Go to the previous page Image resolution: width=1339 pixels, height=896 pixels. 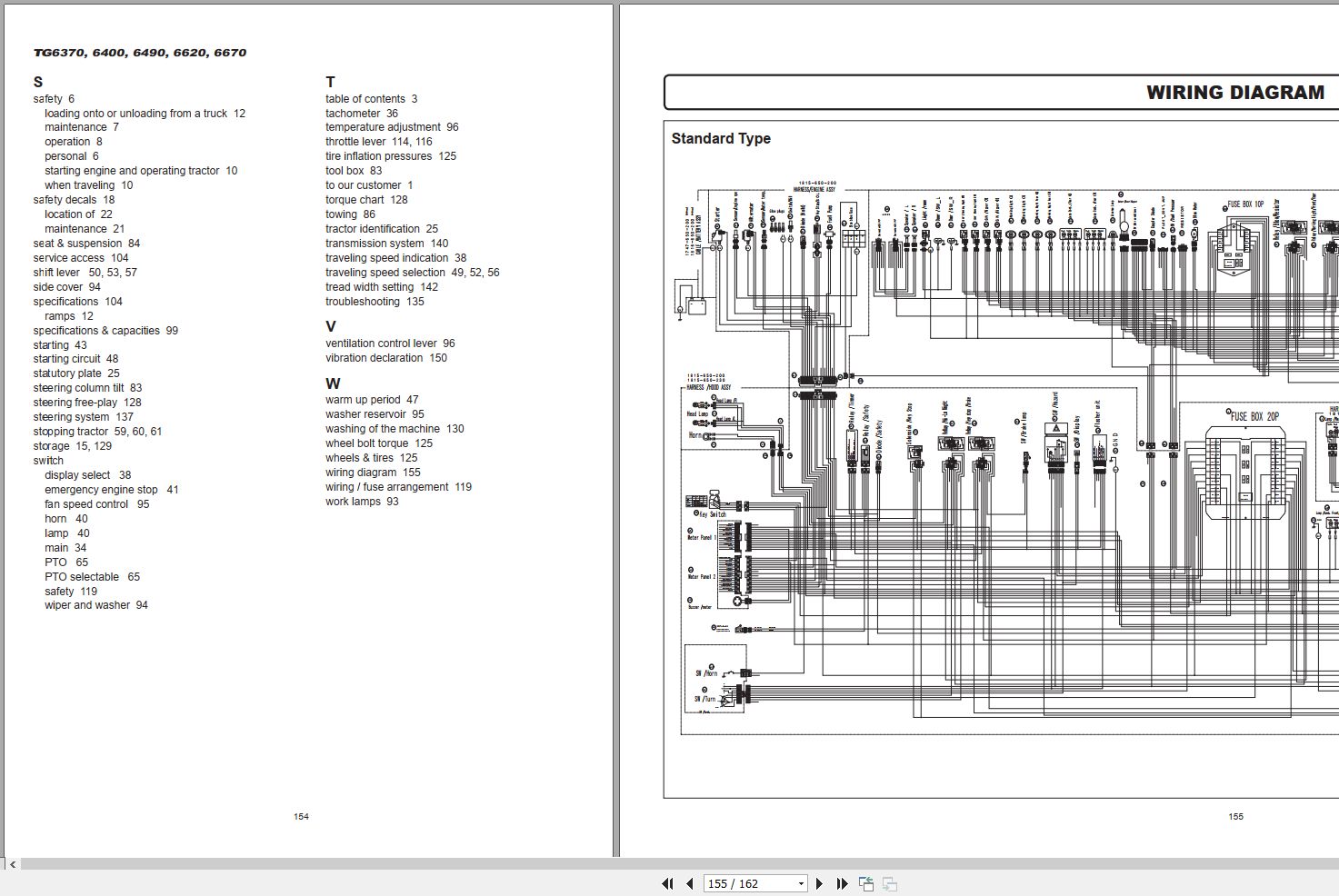coord(689,883)
